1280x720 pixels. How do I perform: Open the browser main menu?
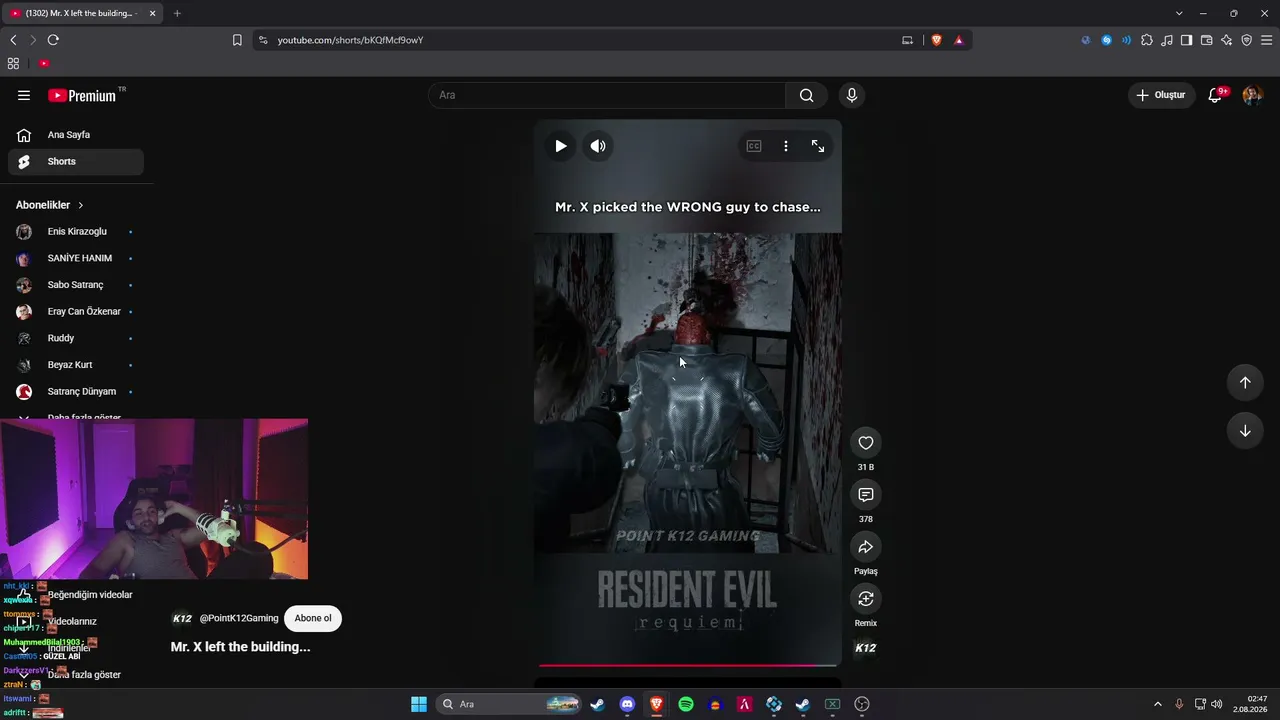(x=1267, y=40)
